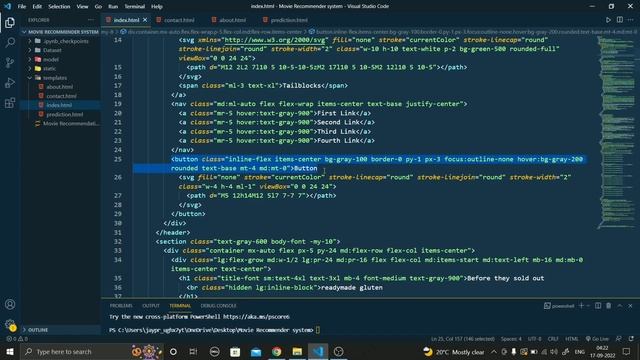Image resolution: width=640 pixels, height=360 pixels.
Task: Change indentation via Spaces: 4
Action: coord(511,339)
